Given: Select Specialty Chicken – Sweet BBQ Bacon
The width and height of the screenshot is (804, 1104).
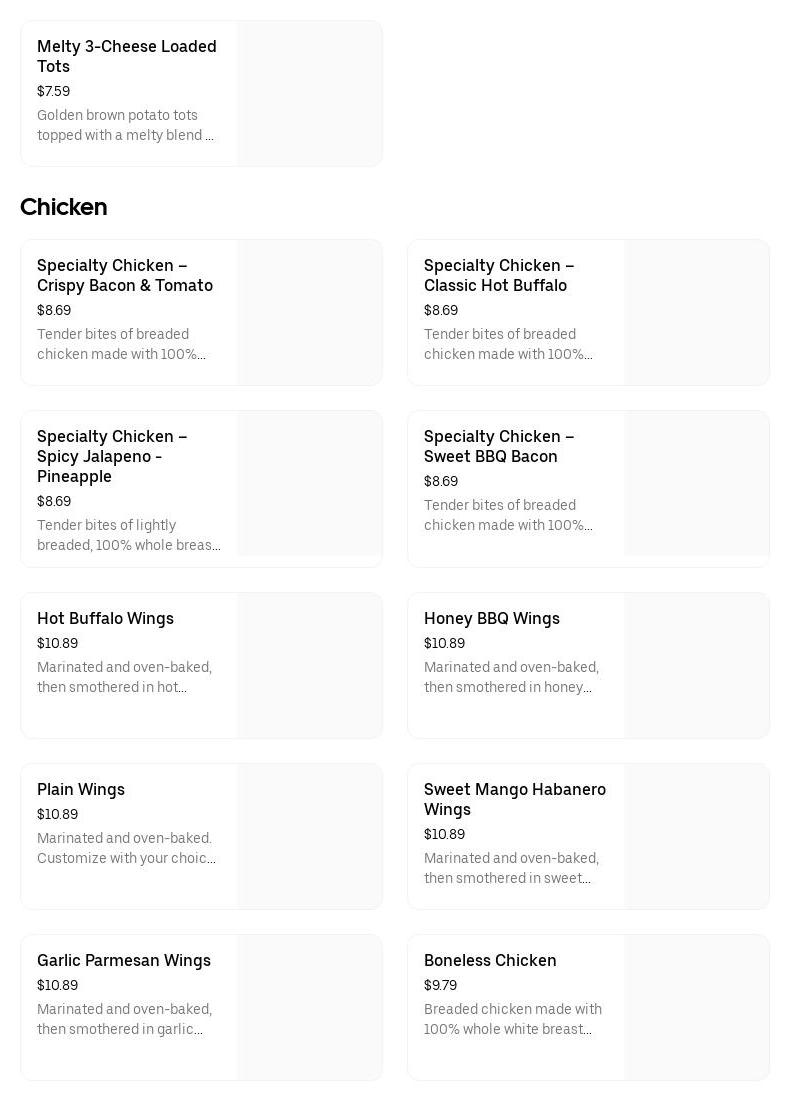Looking at the screenshot, I should tap(499, 447).
